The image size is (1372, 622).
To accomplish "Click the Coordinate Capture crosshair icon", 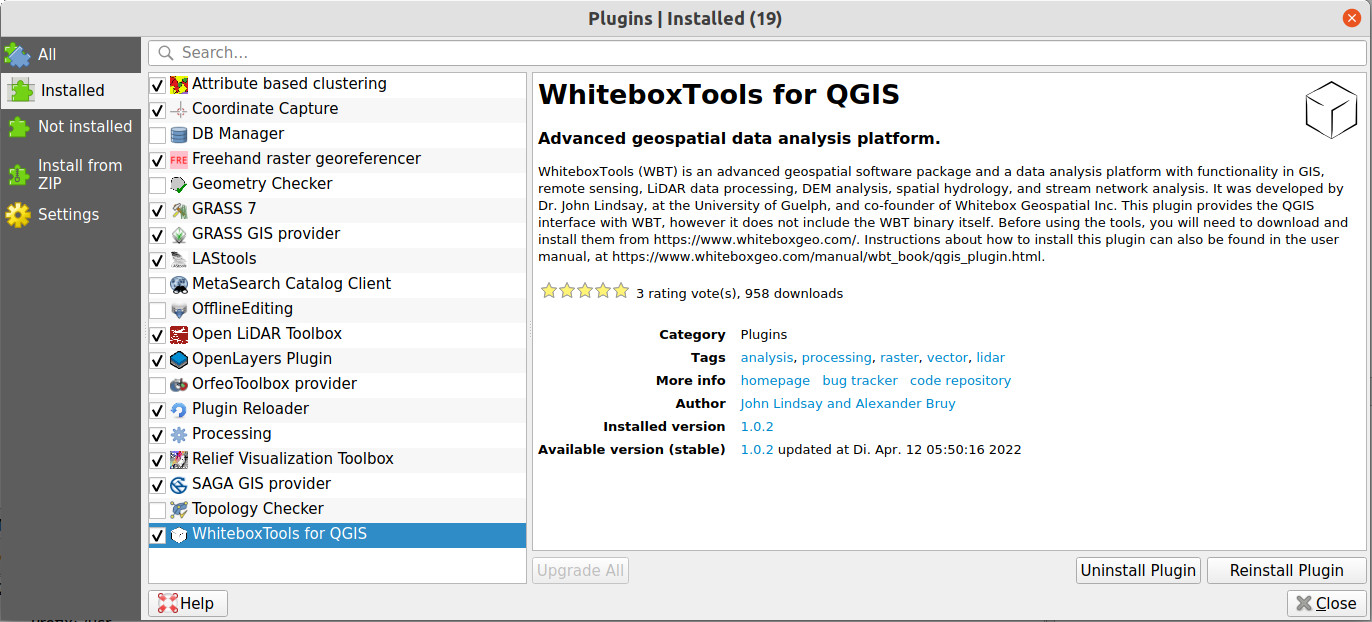I will click(x=179, y=110).
